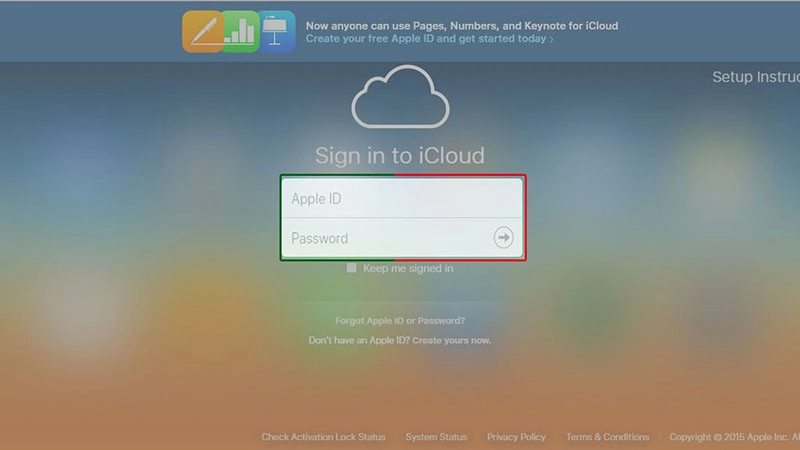Click the sign-in arrow button in Password field
Screen dimensions: 800x450
coord(503,238)
